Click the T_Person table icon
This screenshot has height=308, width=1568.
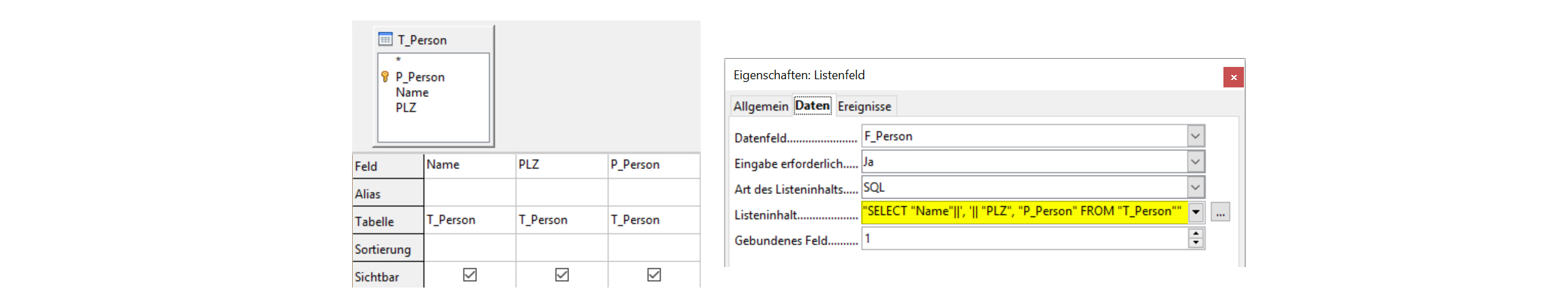click(386, 40)
